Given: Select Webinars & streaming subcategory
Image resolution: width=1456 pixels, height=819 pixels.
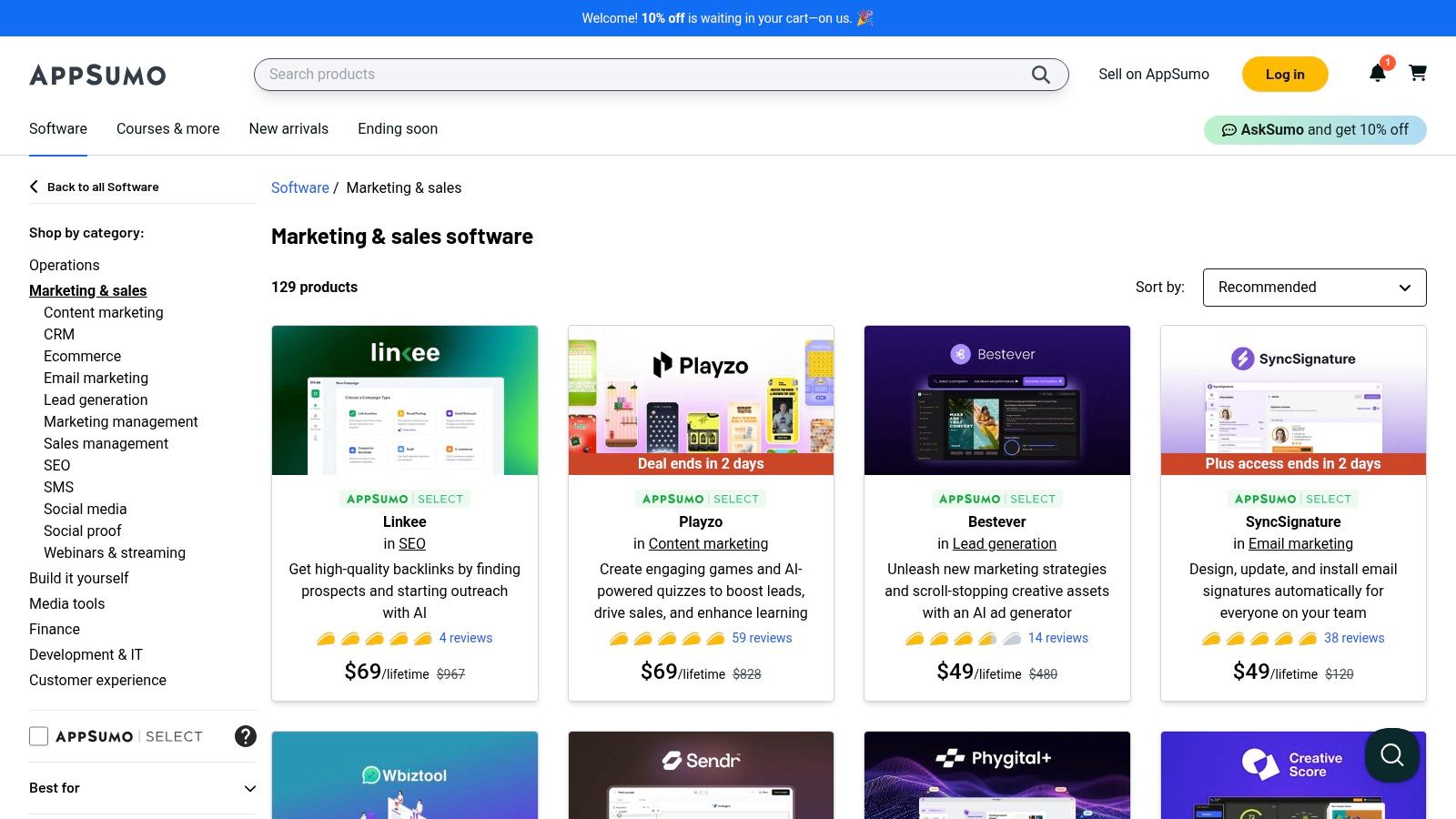Looking at the screenshot, I should (115, 552).
